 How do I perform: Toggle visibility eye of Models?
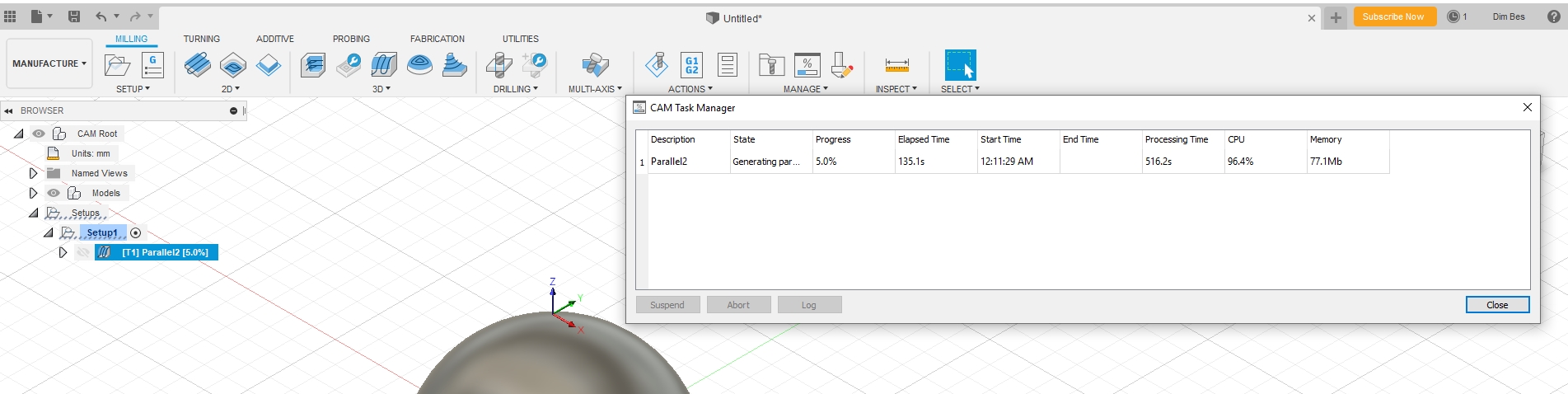(54, 193)
